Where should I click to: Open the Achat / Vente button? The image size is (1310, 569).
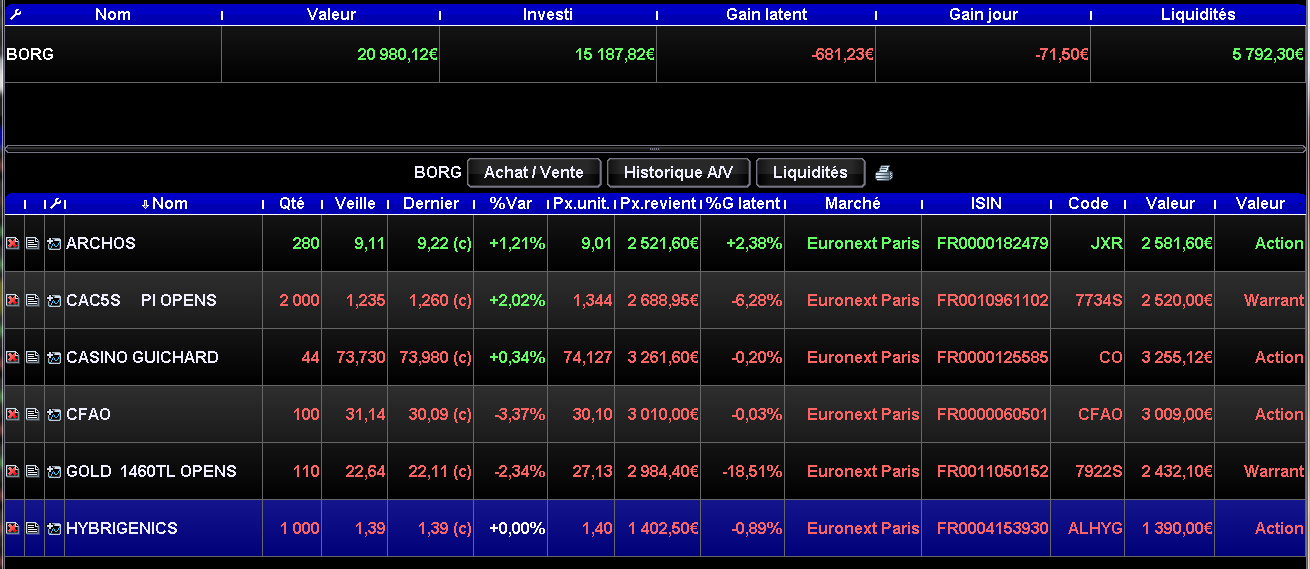(x=534, y=172)
